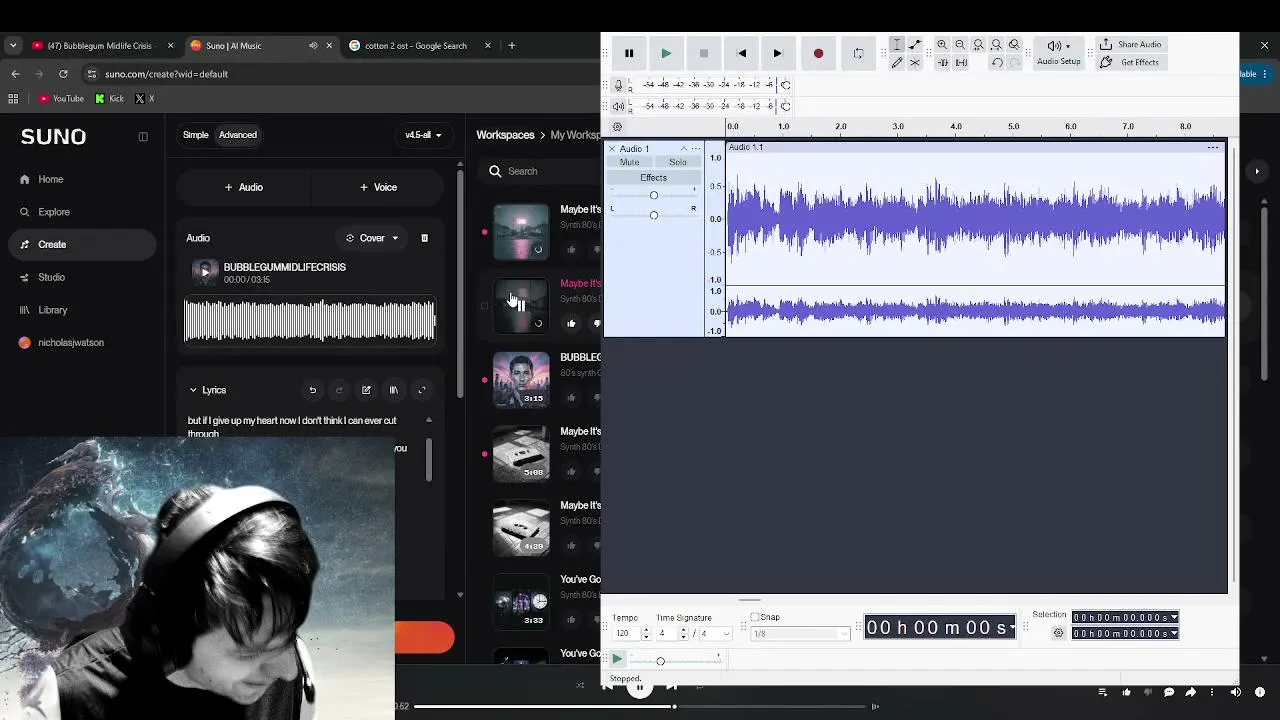Open the Audio 1.1 clip options menu
Viewport: 1280px width, 720px height.
tap(1213, 148)
